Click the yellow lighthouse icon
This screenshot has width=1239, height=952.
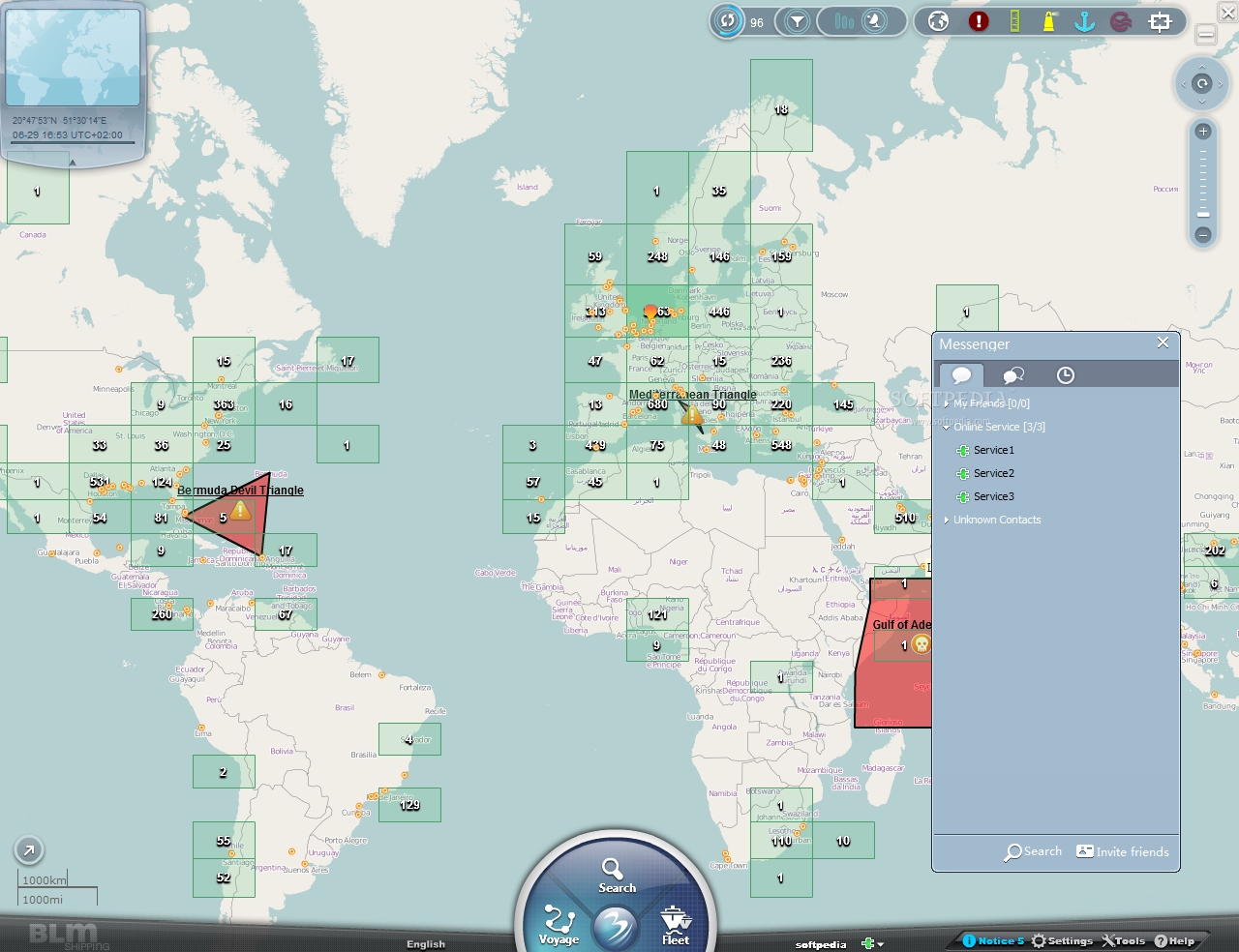pyautogui.click(x=1048, y=21)
